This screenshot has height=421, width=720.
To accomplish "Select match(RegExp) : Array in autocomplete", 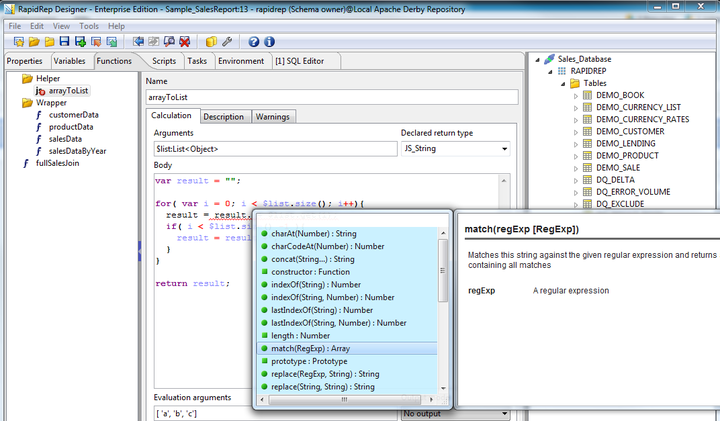I will 348,348.
